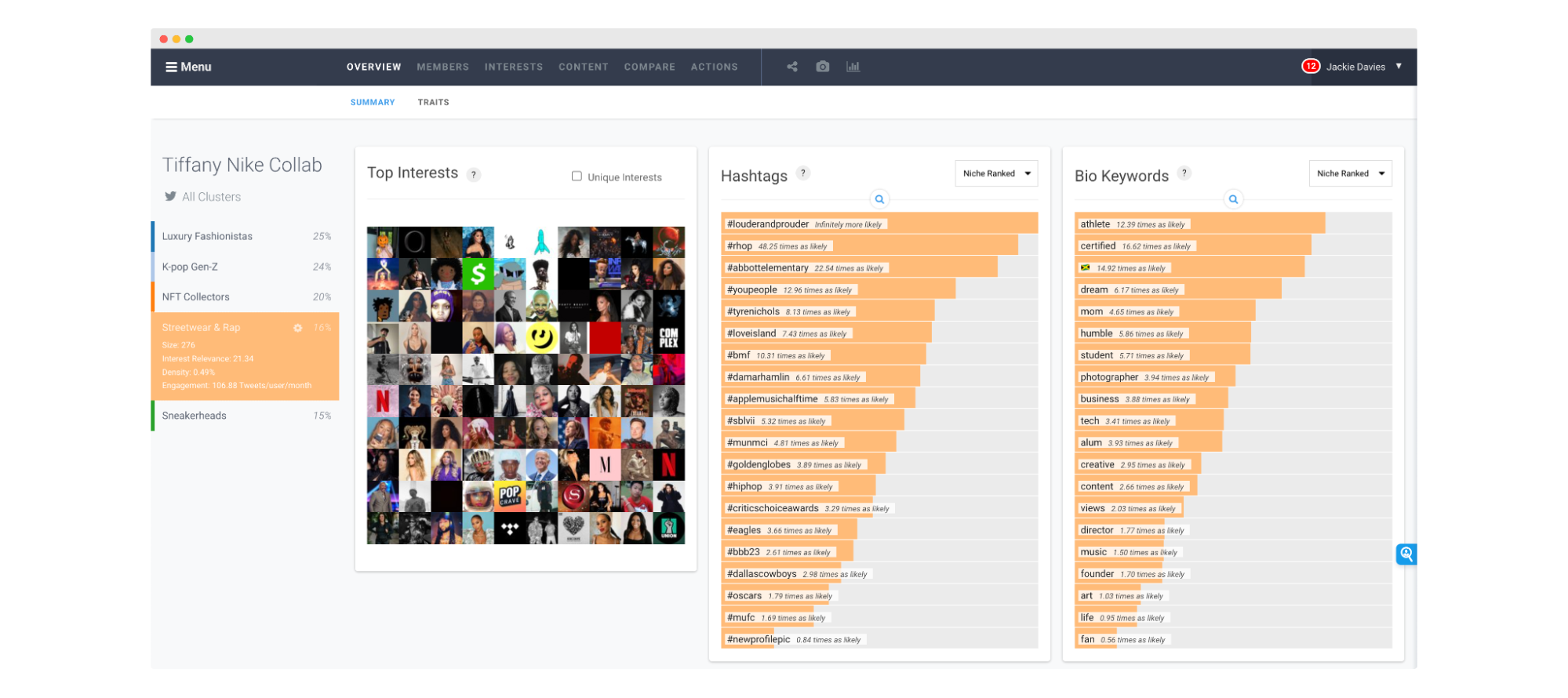This screenshot has height=698, width=1568.
Task: Click the #goldenglobes hashtag row
Action: 879,464
